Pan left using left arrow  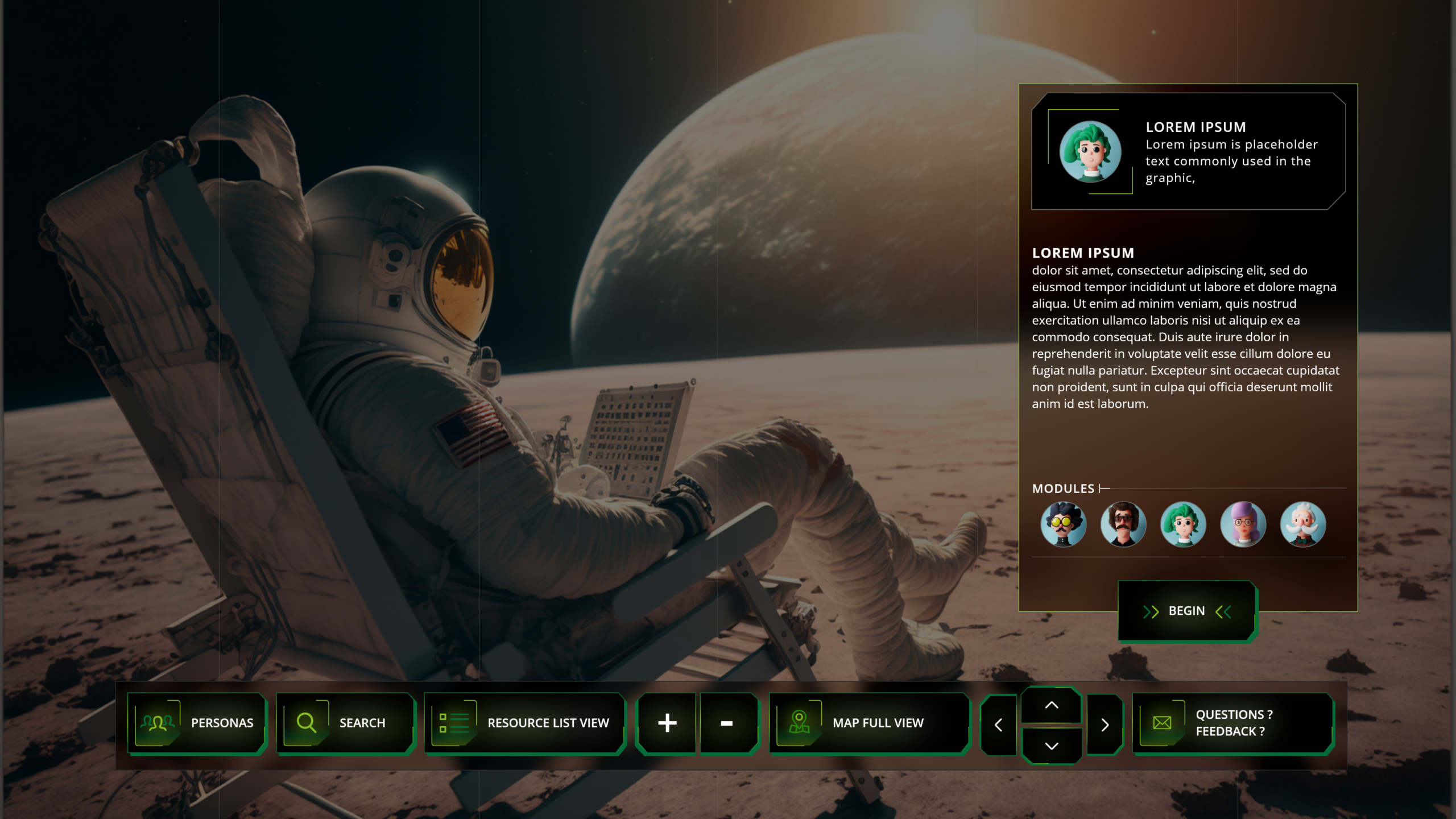998,725
